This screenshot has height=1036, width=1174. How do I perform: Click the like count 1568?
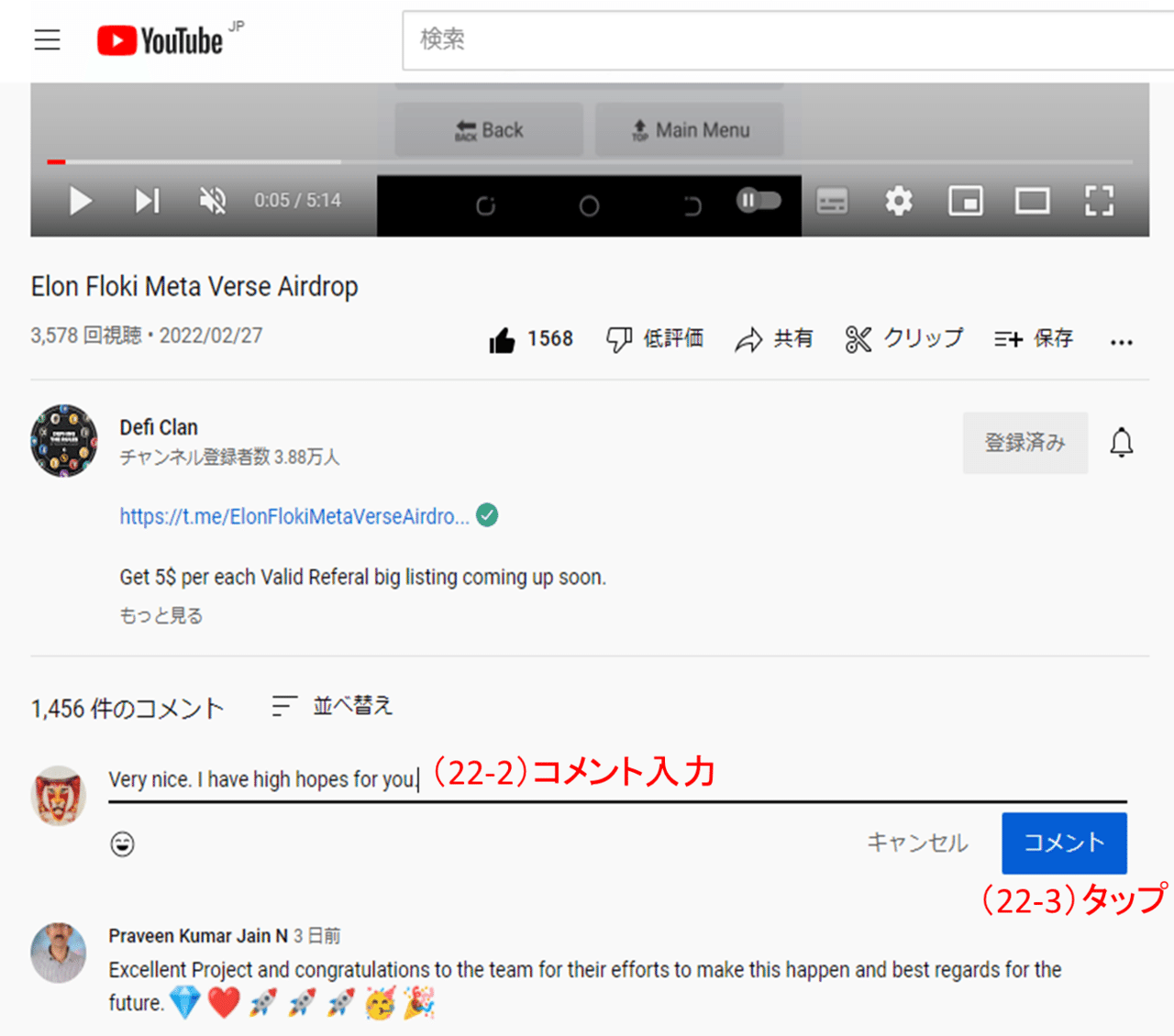point(550,339)
